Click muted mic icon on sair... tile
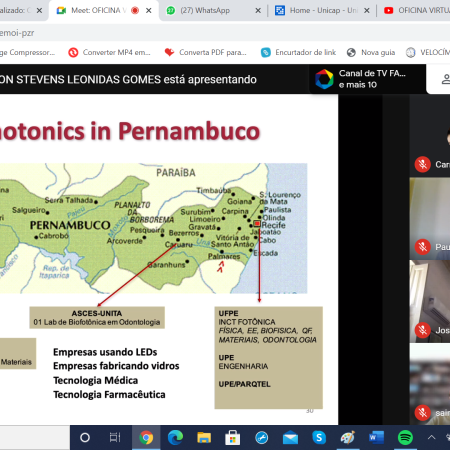450x450 pixels. click(x=423, y=413)
